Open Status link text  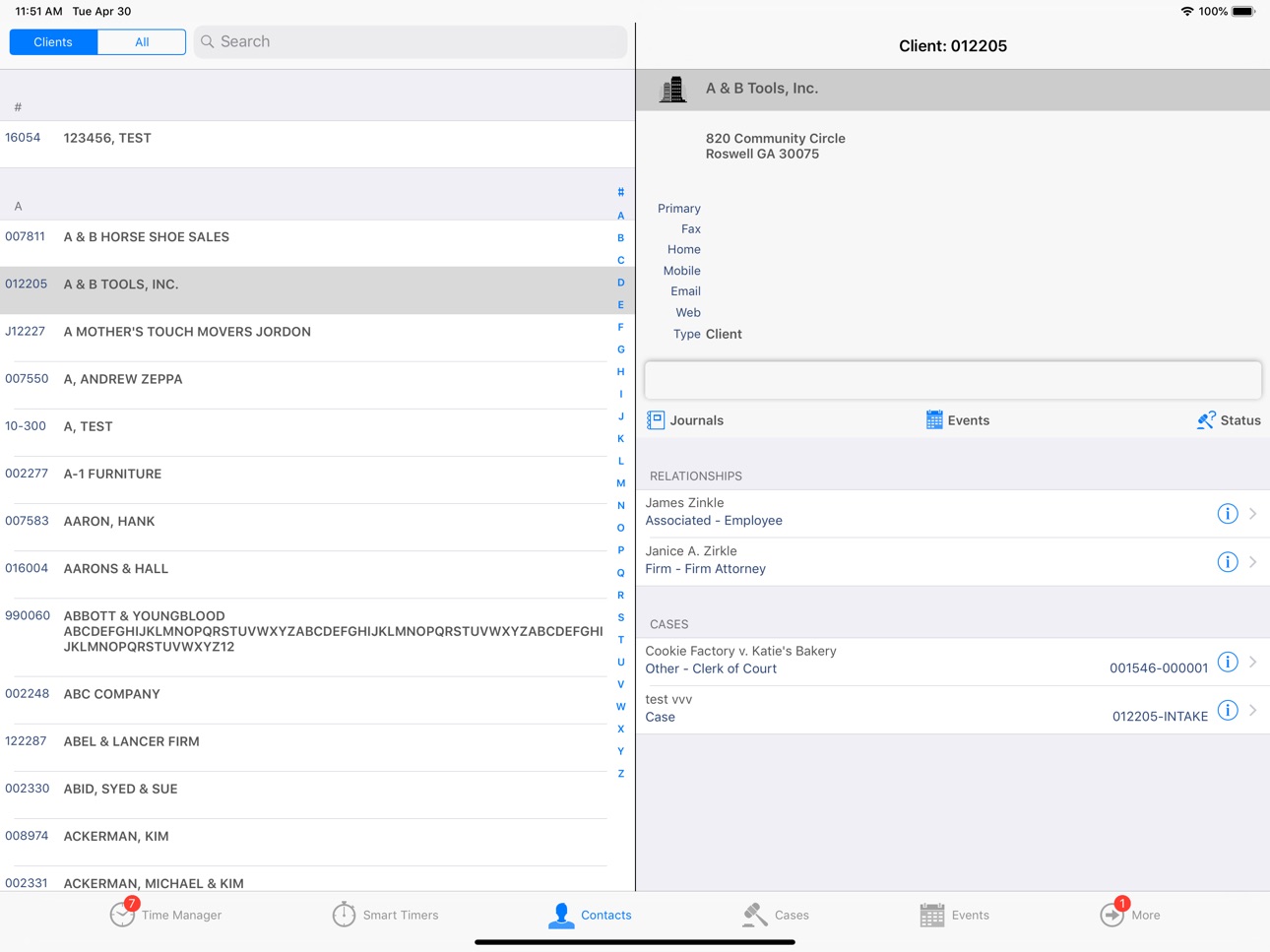tap(1240, 420)
